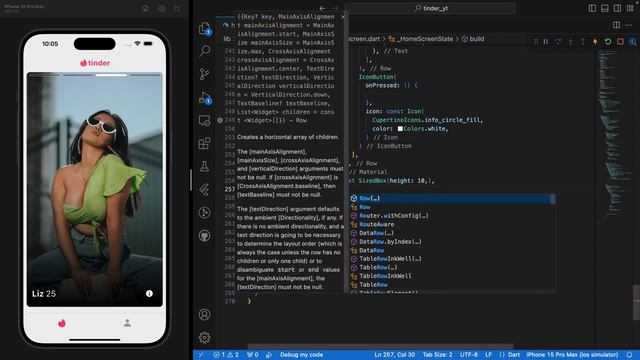Choose the Router.withConfig(…) suggestion
The image size is (640, 360).
click(x=452, y=216)
